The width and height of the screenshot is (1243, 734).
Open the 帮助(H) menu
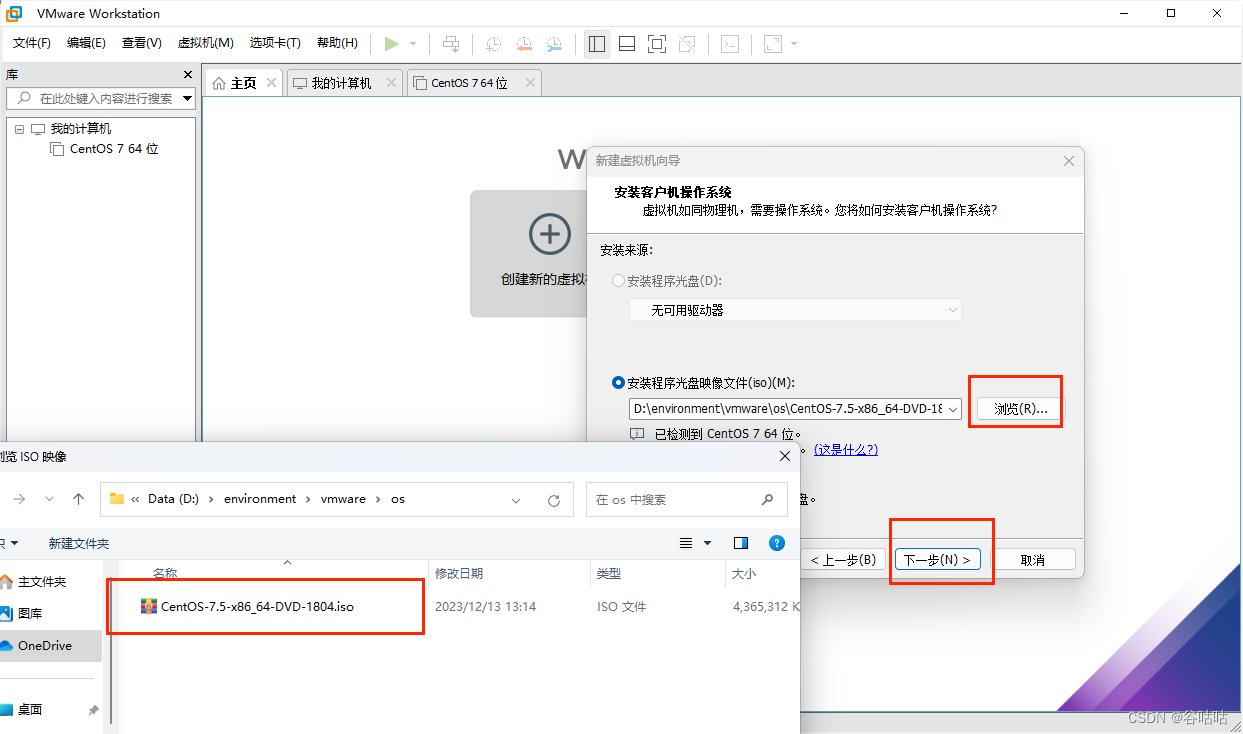[x=337, y=43]
